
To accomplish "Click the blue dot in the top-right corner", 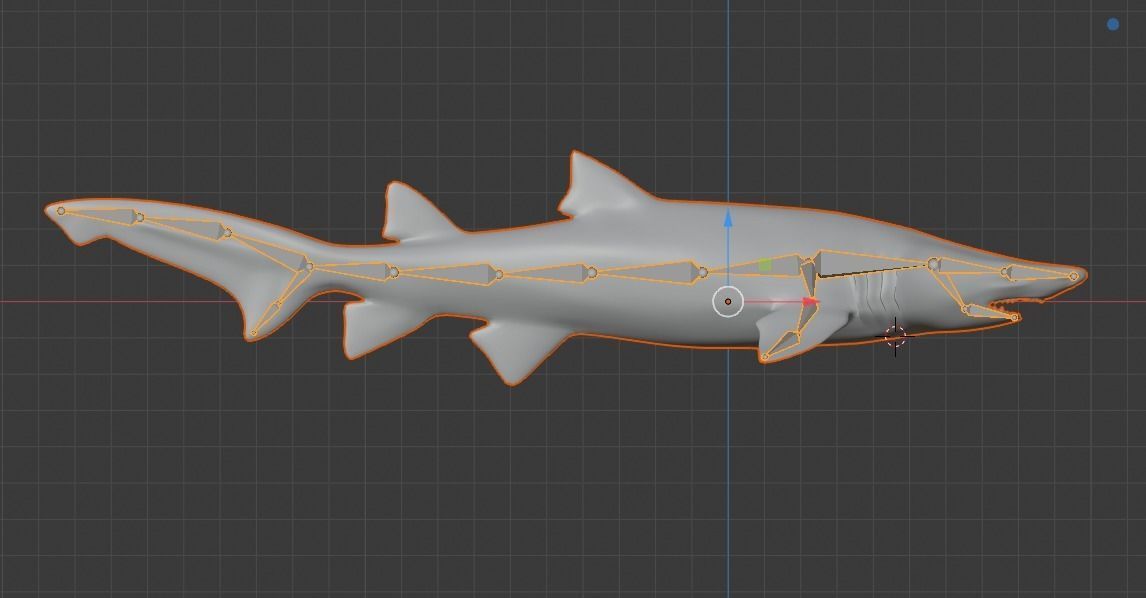I will [1112, 25].
